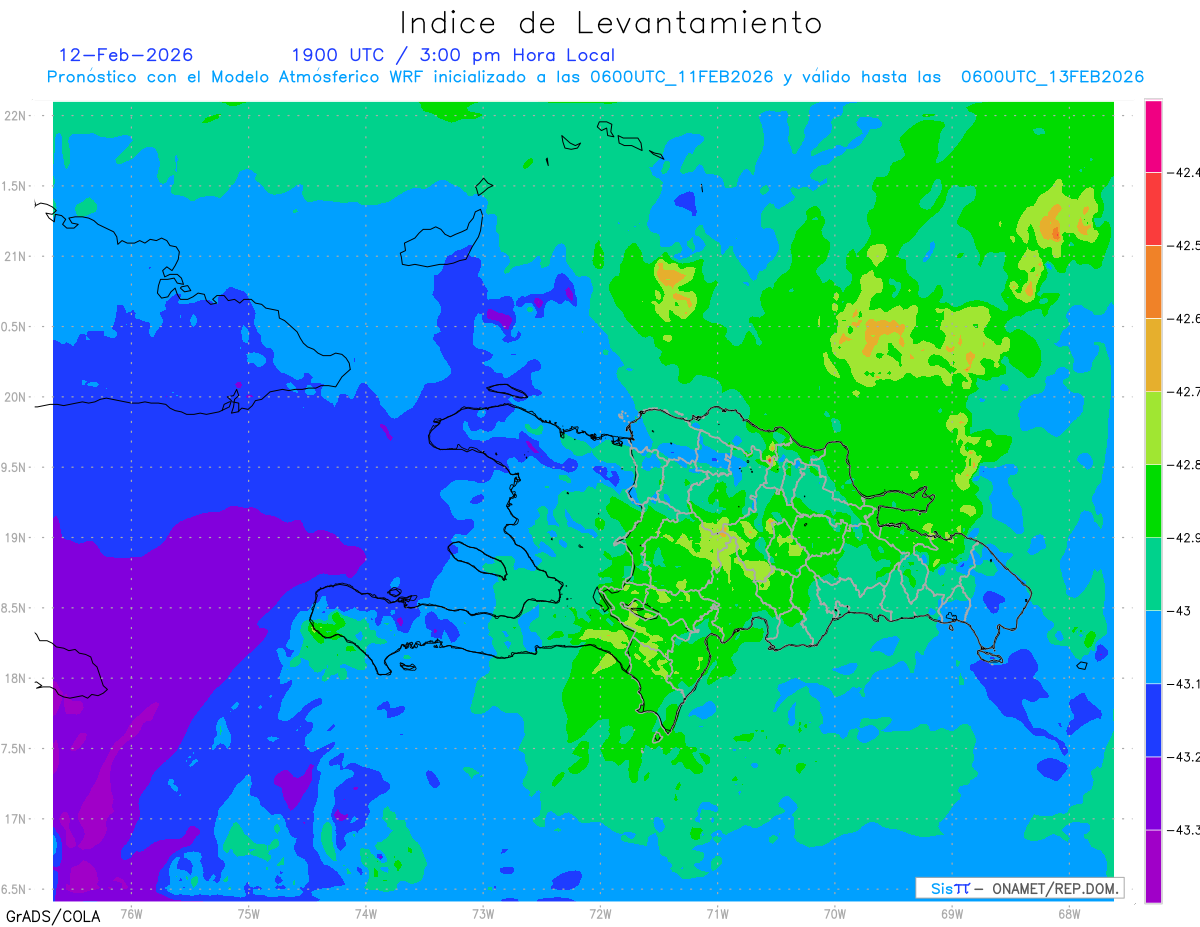Image resolution: width=1200 pixels, height=927 pixels.
Task: Click the '-42.6' colorbar value
Action: [1184, 319]
